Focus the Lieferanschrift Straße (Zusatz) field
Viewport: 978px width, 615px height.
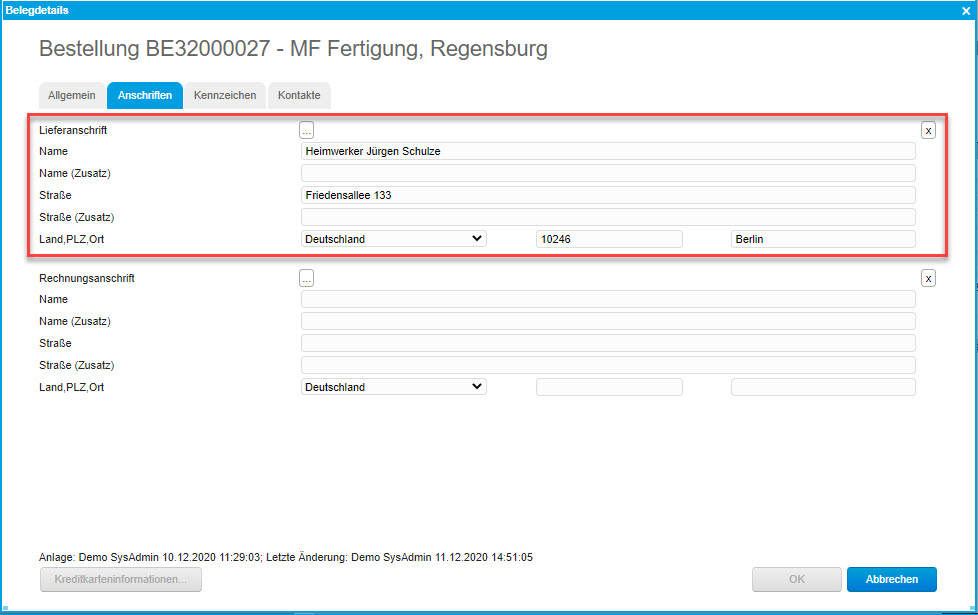point(607,217)
